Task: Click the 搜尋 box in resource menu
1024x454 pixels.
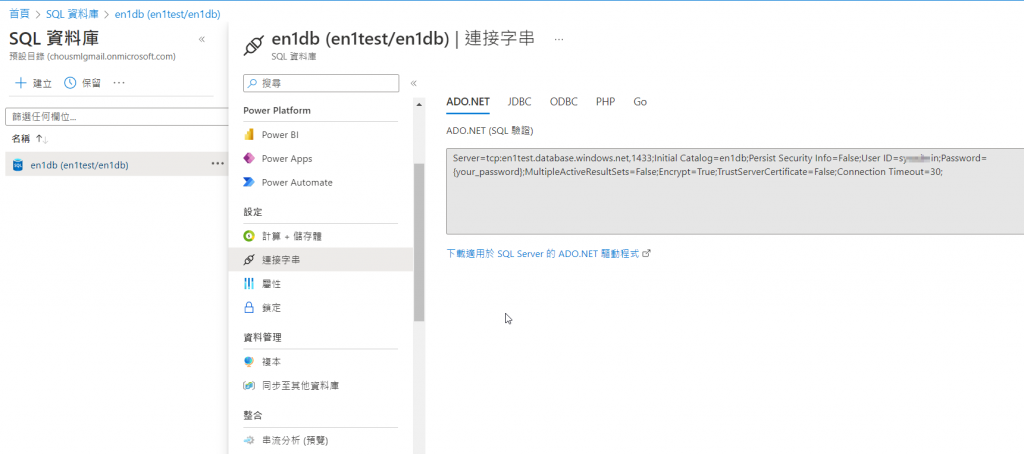Action: point(321,83)
